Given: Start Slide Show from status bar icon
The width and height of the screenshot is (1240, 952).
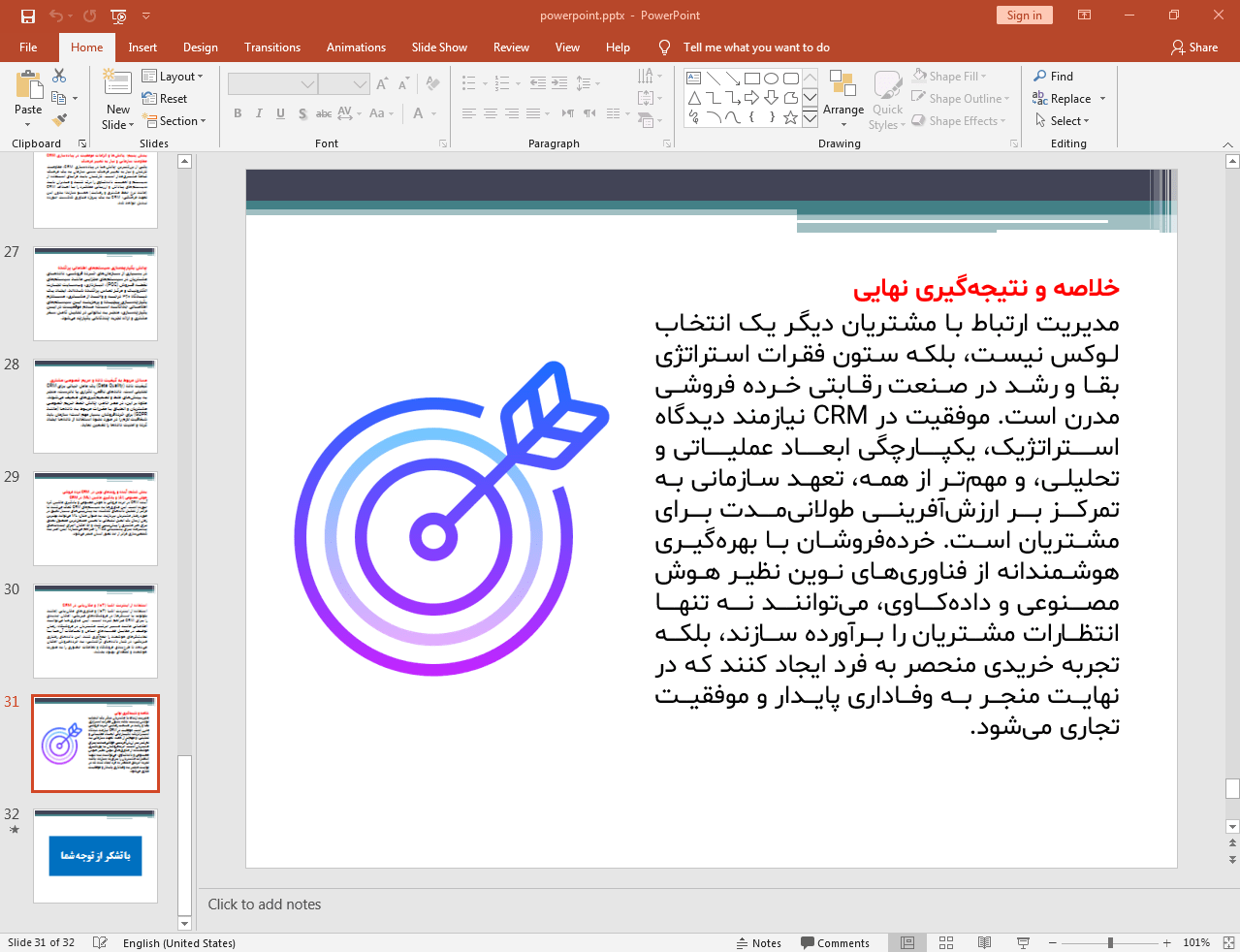Looking at the screenshot, I should click(x=1023, y=942).
